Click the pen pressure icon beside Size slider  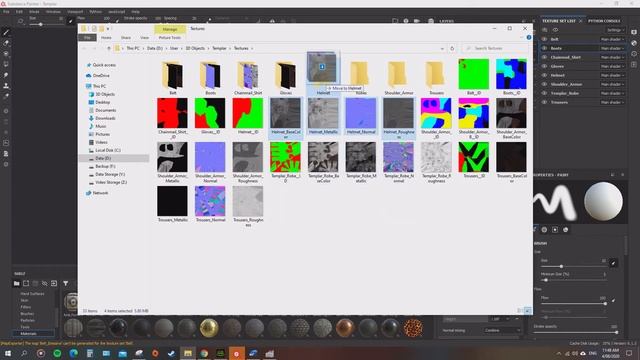pyautogui.click(x=613, y=263)
